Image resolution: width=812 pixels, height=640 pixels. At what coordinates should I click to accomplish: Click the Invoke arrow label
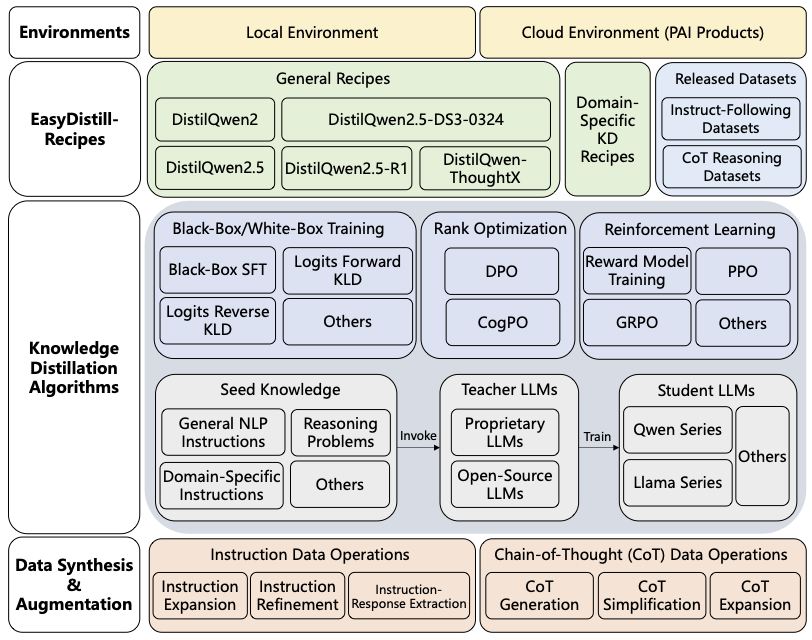pos(418,436)
